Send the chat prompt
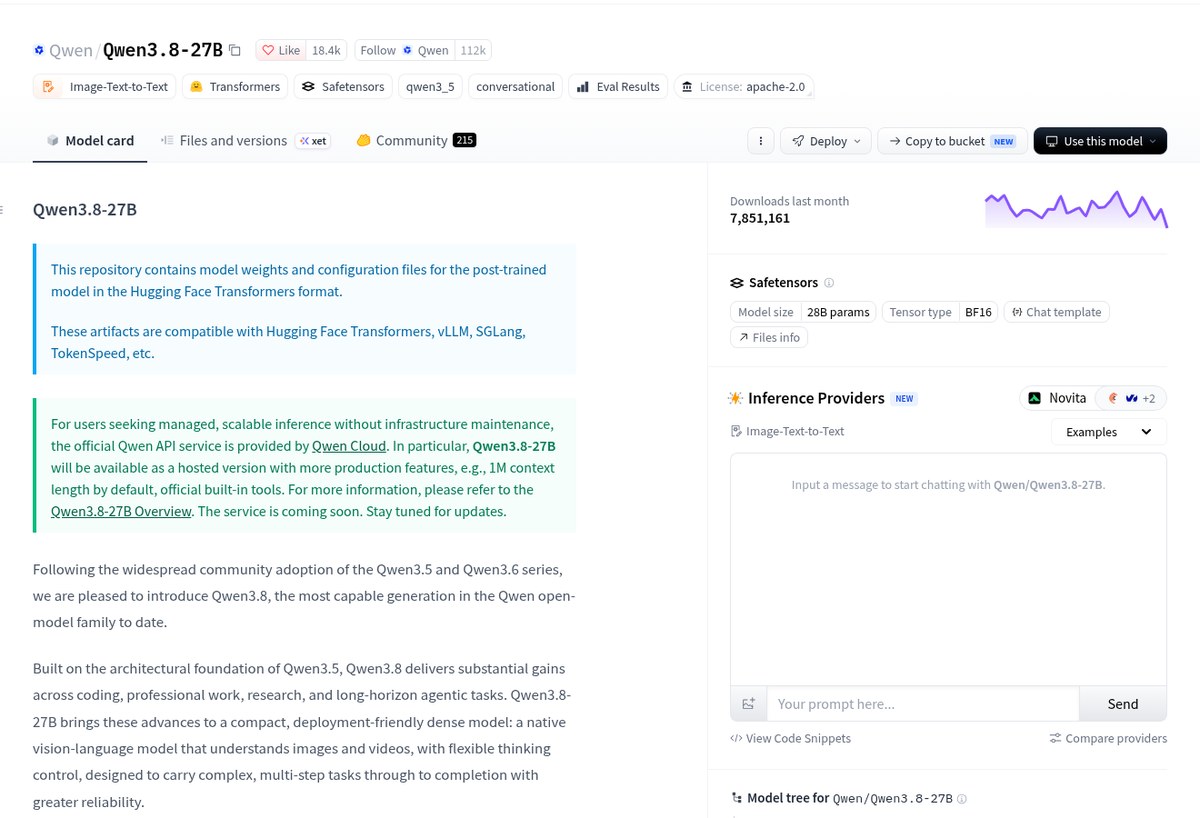Screen dimensions: 1200x818 click(1123, 704)
